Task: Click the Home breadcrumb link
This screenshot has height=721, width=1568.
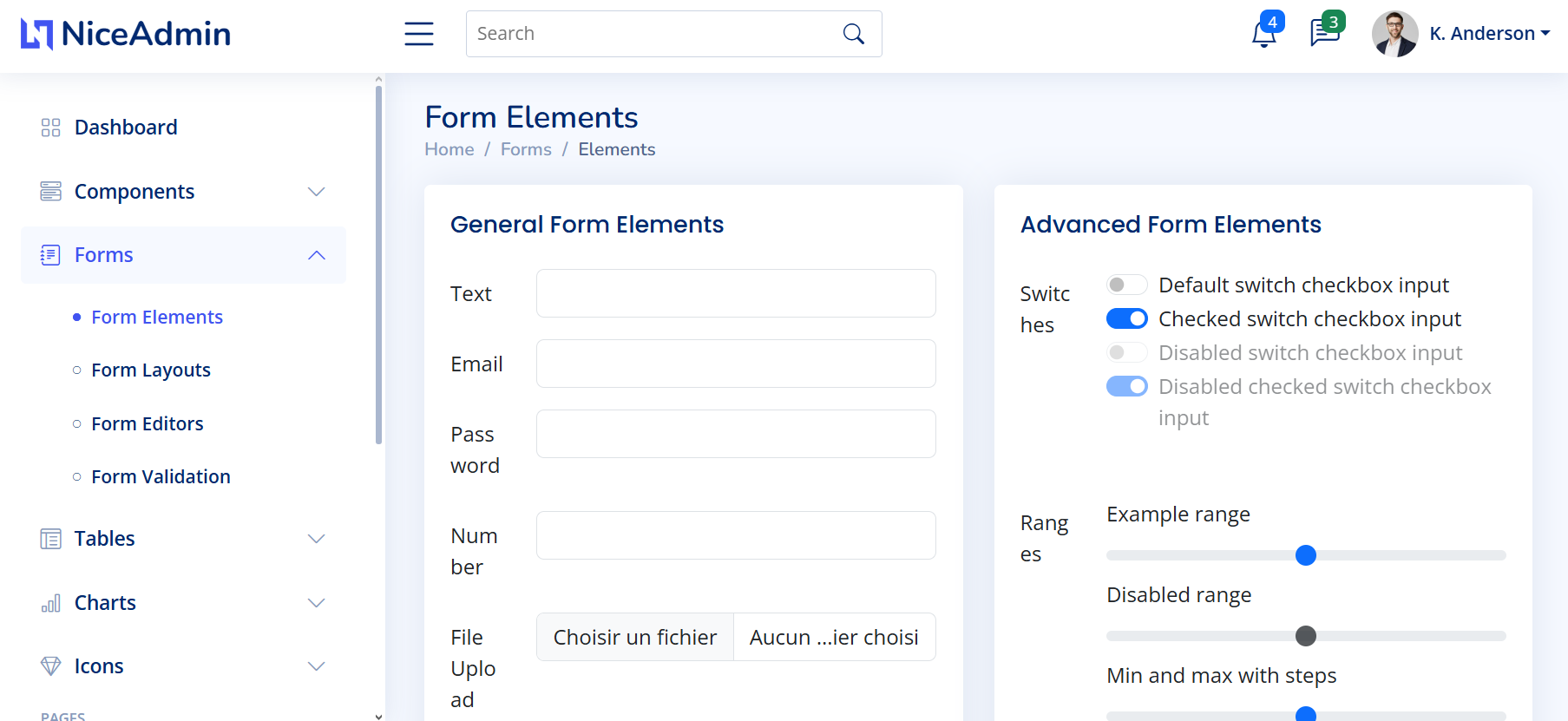Action: pyautogui.click(x=449, y=148)
